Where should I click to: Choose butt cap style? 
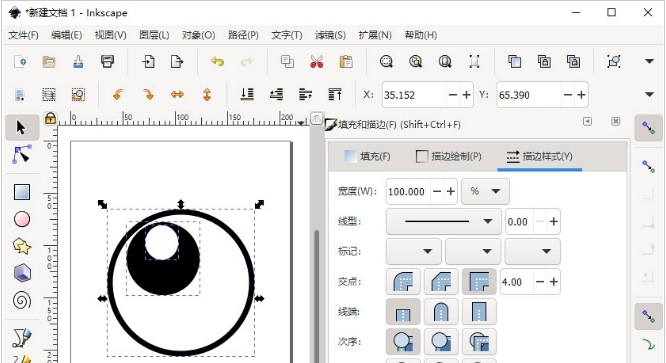pyautogui.click(x=403, y=312)
